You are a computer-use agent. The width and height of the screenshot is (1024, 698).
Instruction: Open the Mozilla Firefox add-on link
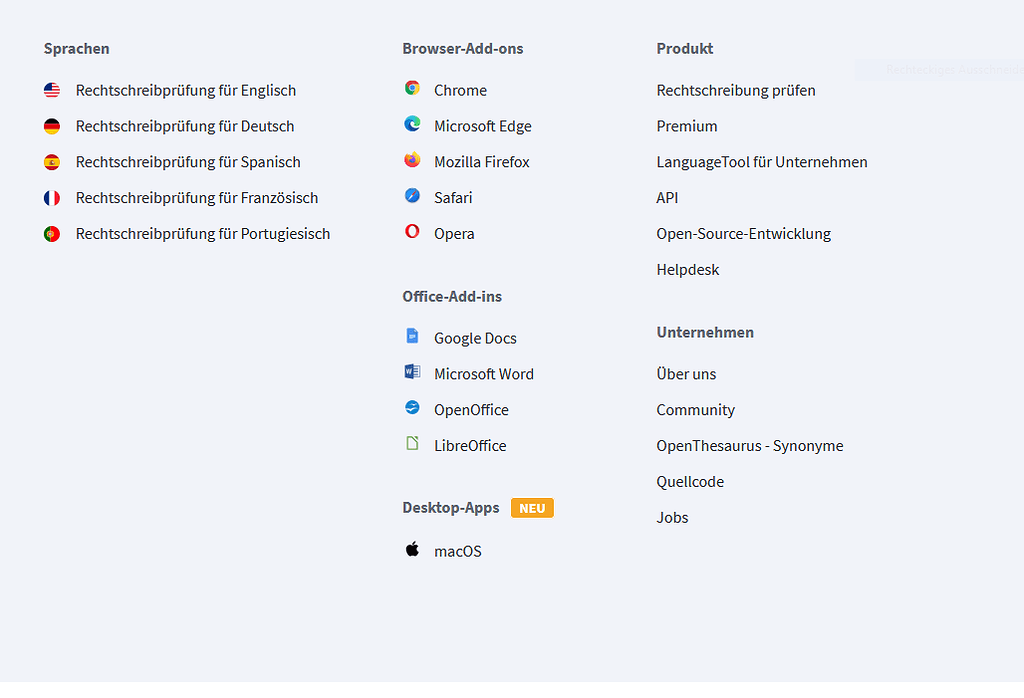pos(482,162)
